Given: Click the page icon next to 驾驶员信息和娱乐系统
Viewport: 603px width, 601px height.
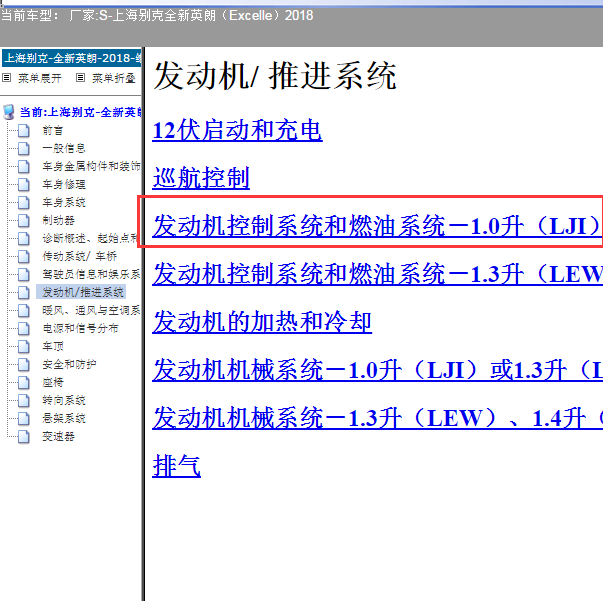Looking at the screenshot, I should pos(24,275).
